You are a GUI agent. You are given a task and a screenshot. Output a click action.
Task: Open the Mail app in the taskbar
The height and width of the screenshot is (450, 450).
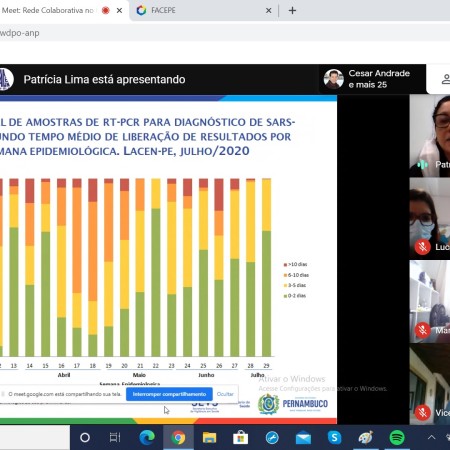303,438
